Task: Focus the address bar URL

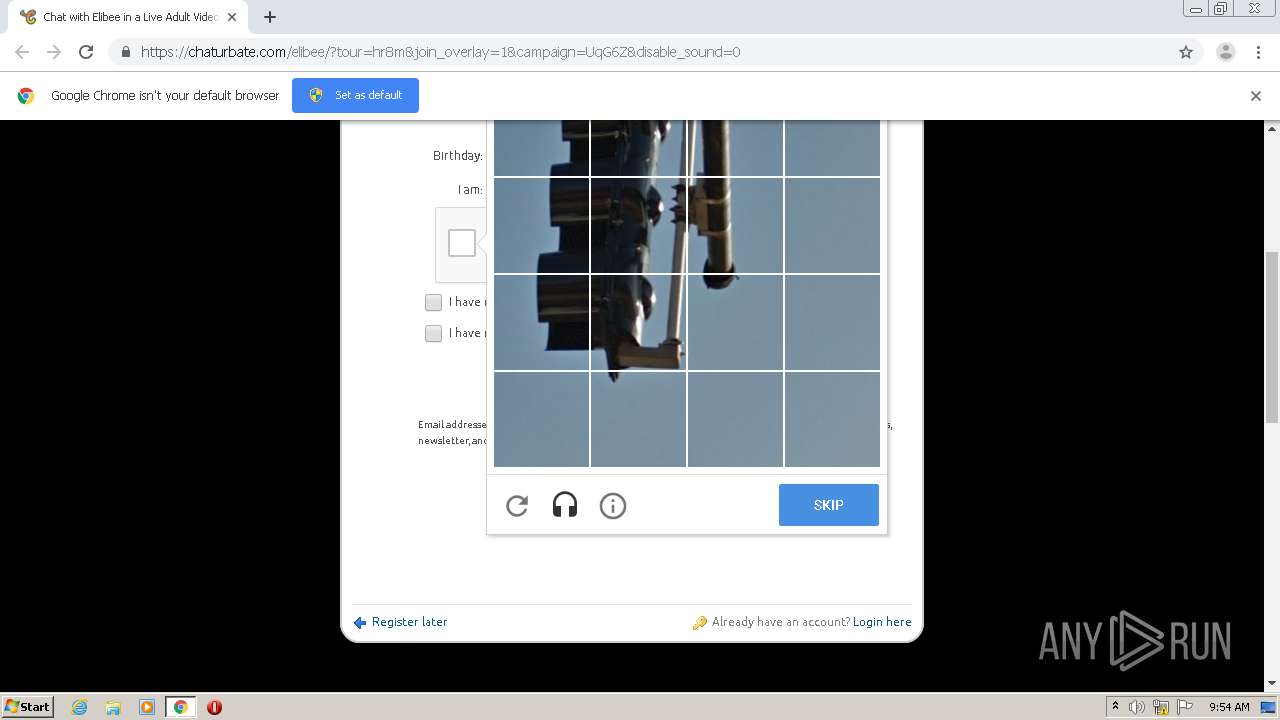Action: [x=440, y=52]
